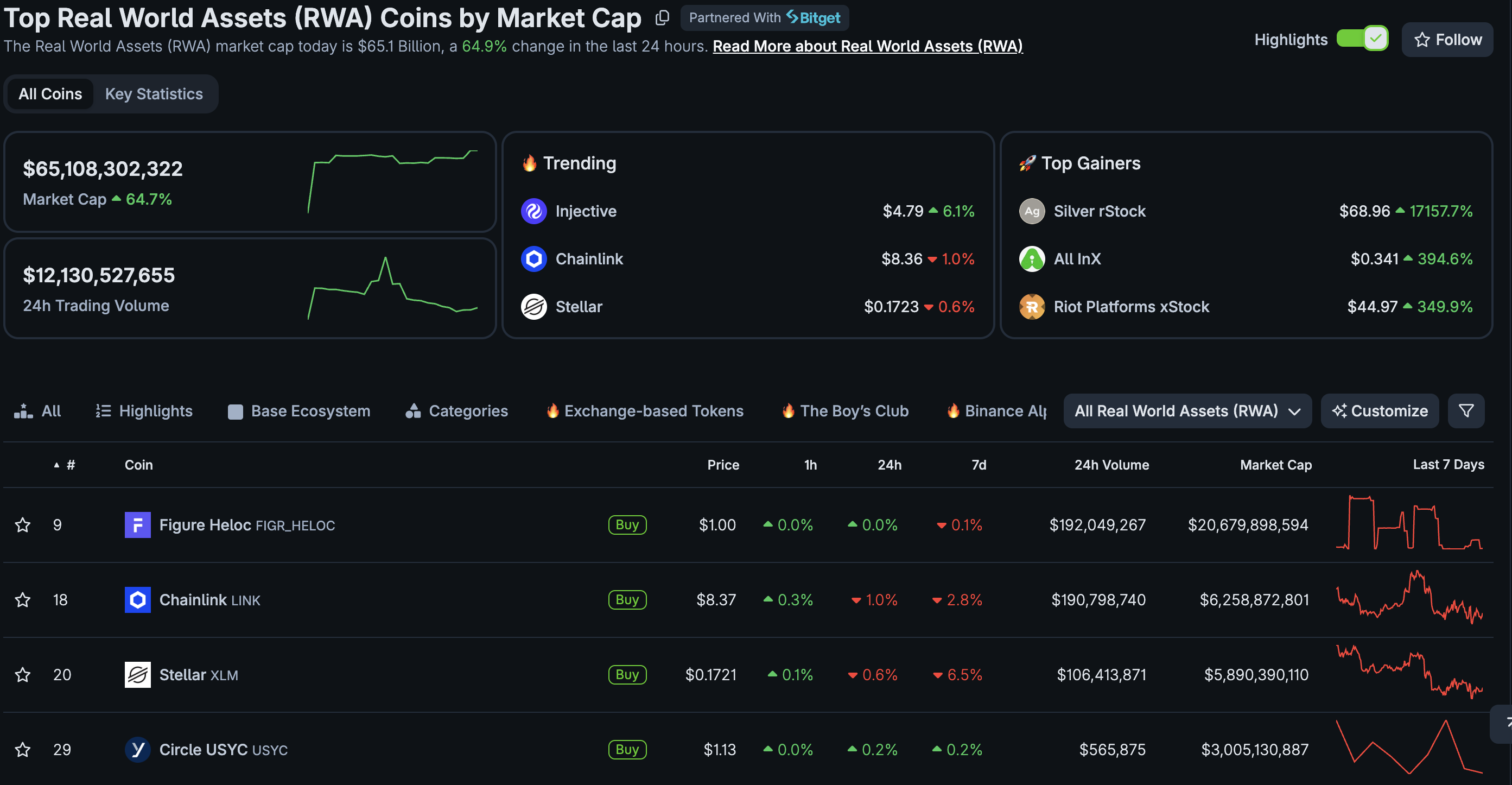Switch to the All Coins tab
Viewport: 1512px width, 785px height.
pos(50,94)
